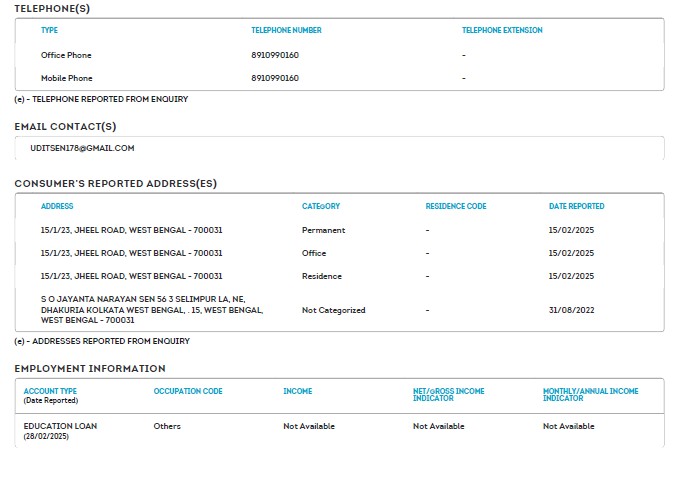680x498 pixels.
Task: Select the Office address category cell
Action: click(x=314, y=253)
